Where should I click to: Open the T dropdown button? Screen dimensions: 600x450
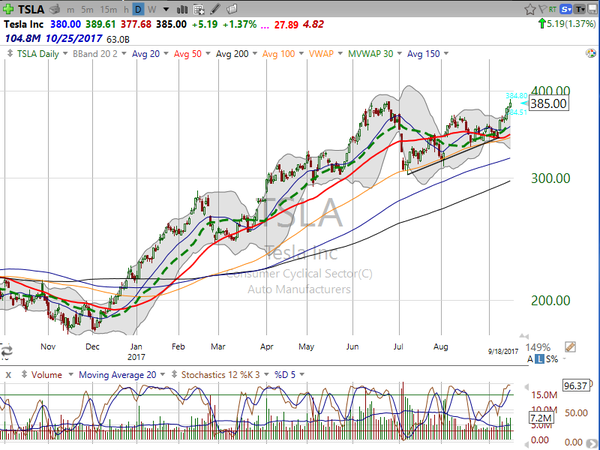580,9
